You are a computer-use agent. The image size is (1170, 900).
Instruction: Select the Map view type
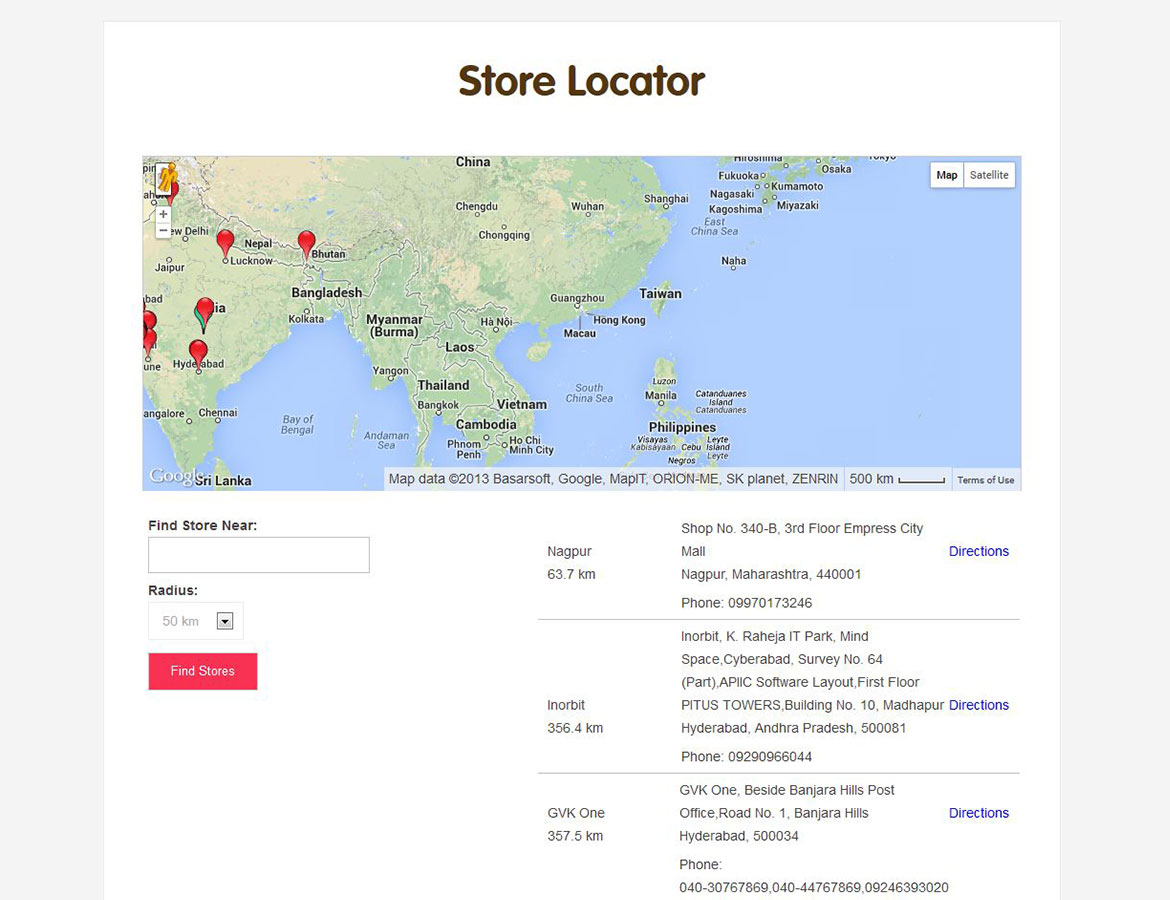click(946, 175)
